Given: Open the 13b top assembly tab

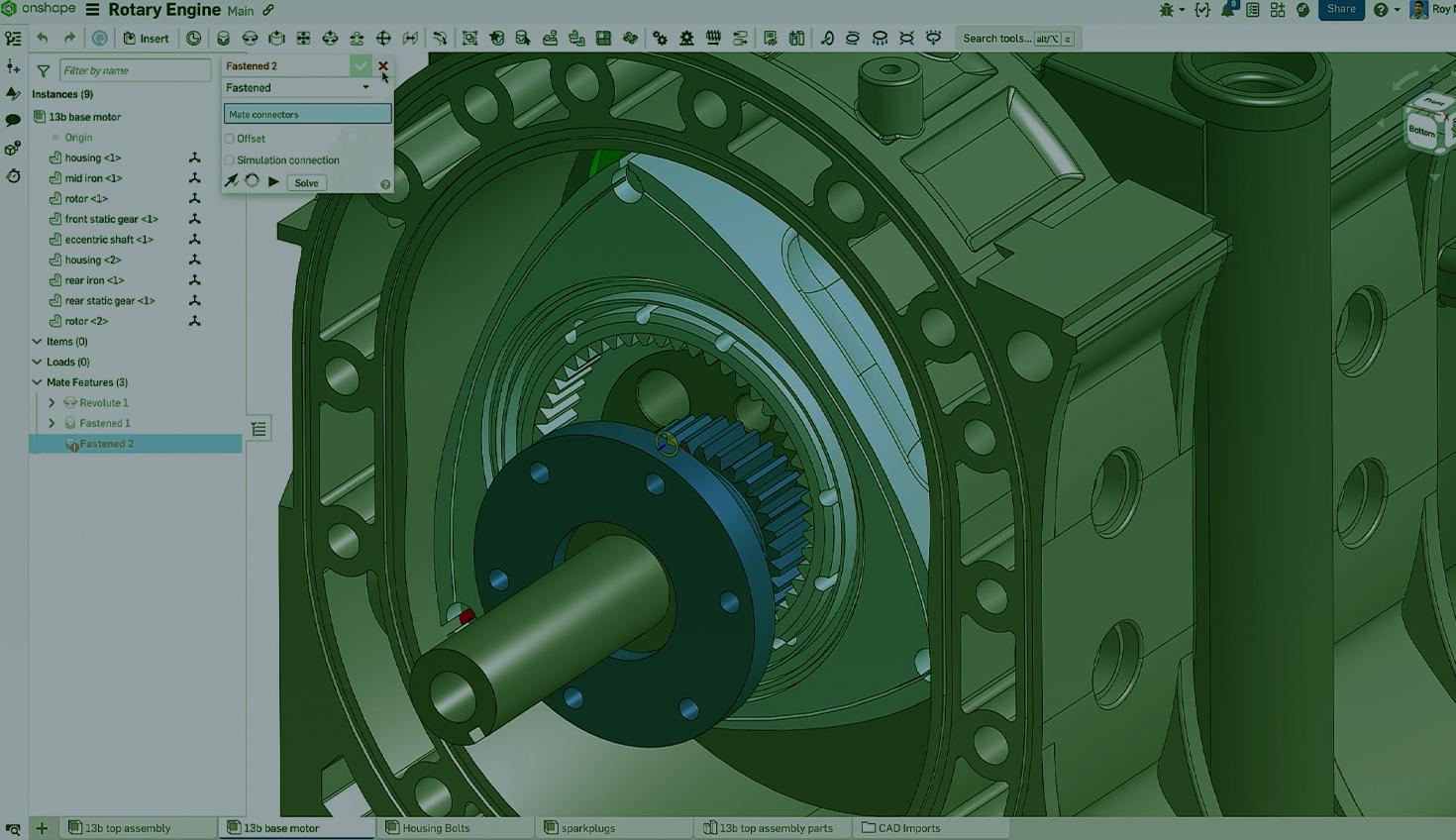Looking at the screenshot, I should click(127, 828).
